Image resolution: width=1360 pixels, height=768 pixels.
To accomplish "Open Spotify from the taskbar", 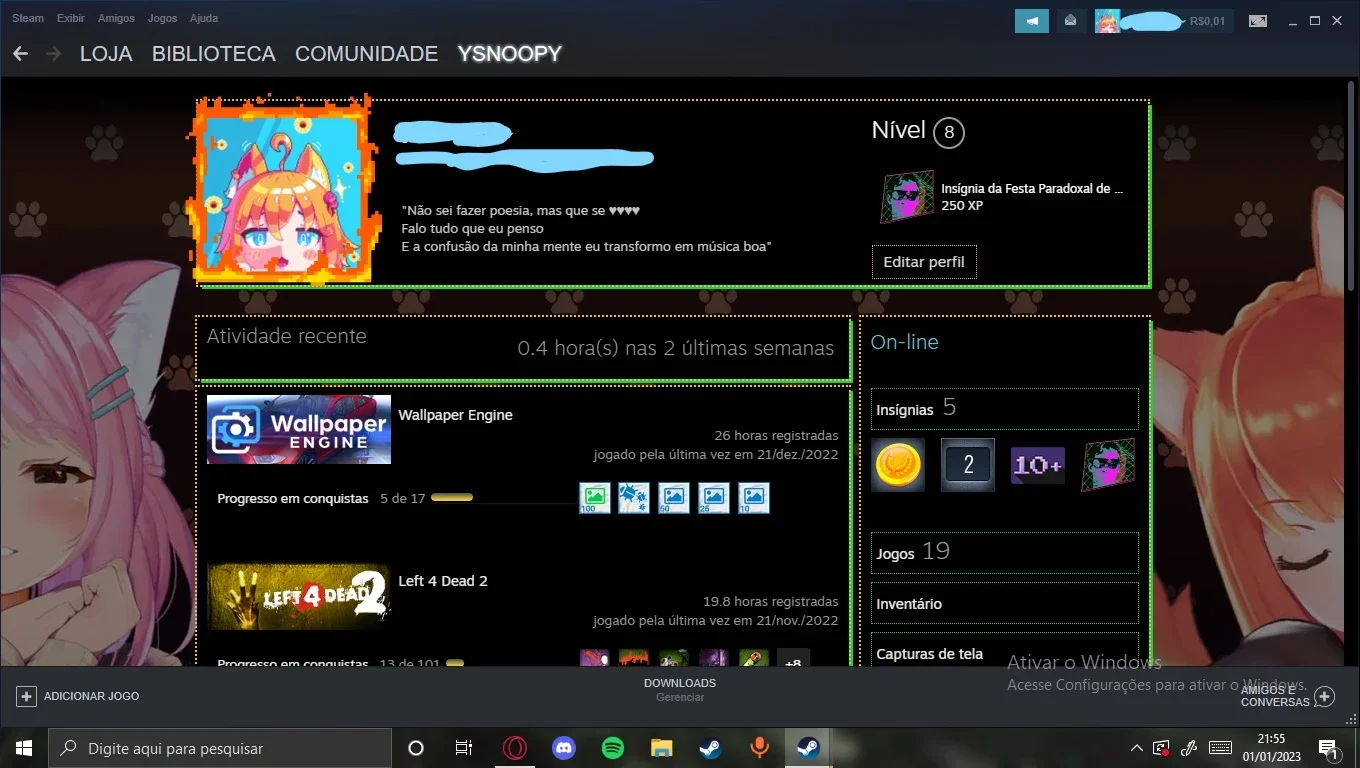I will (x=613, y=748).
